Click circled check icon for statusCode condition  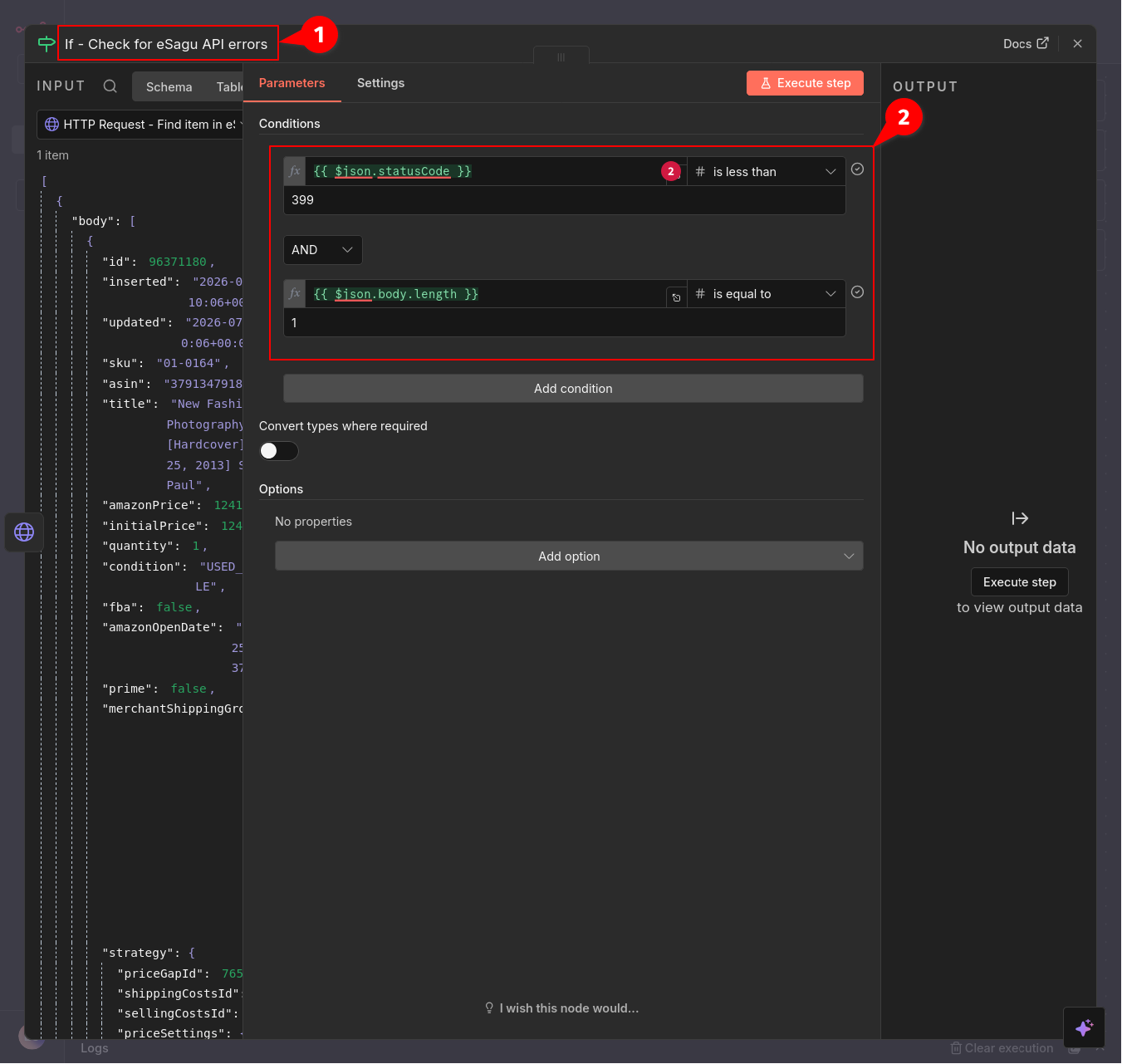(x=858, y=169)
